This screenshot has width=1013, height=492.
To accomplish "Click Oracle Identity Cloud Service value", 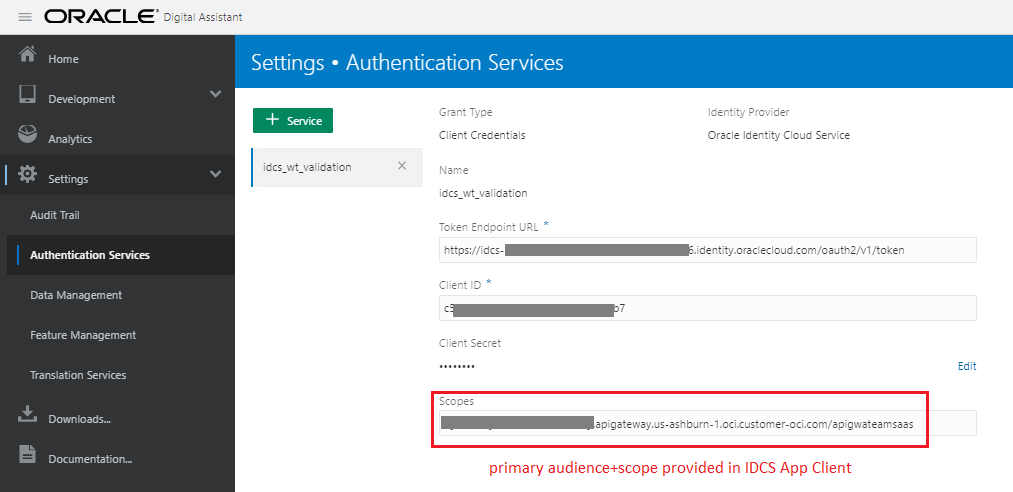I will click(778, 135).
